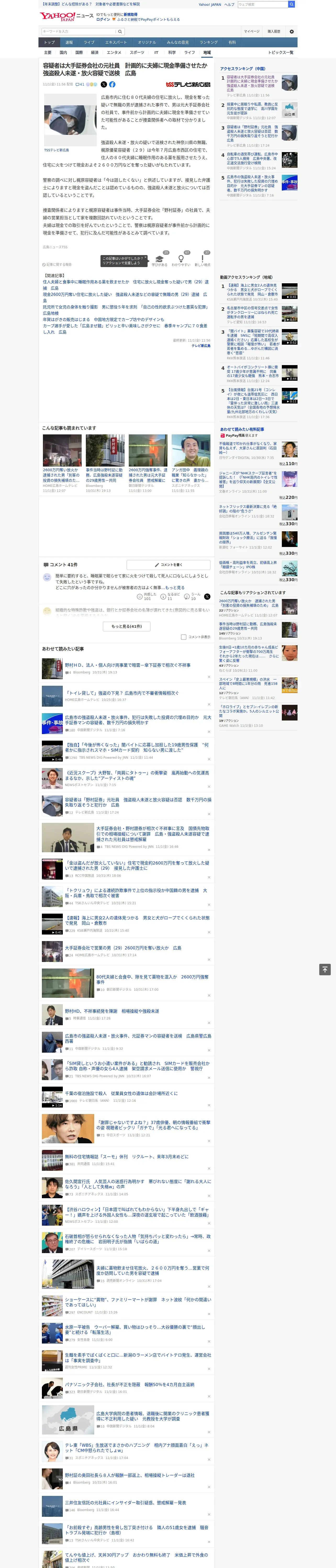Image resolution: width=336 pixels, height=1568 pixels.
Task: Open article 水原一平被告 ウーバー解雇
Action: coord(135,1330)
